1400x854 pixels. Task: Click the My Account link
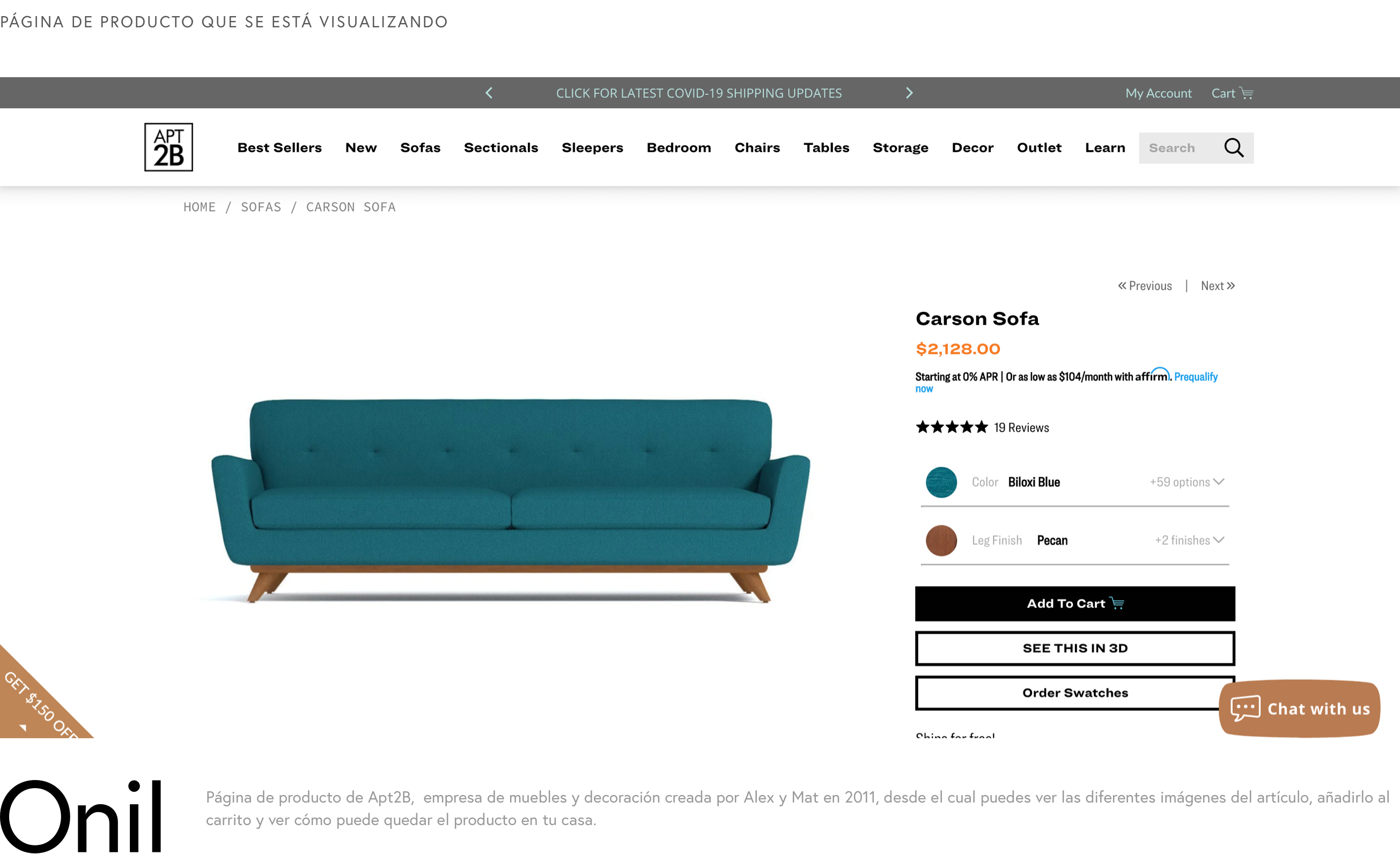(x=1158, y=92)
